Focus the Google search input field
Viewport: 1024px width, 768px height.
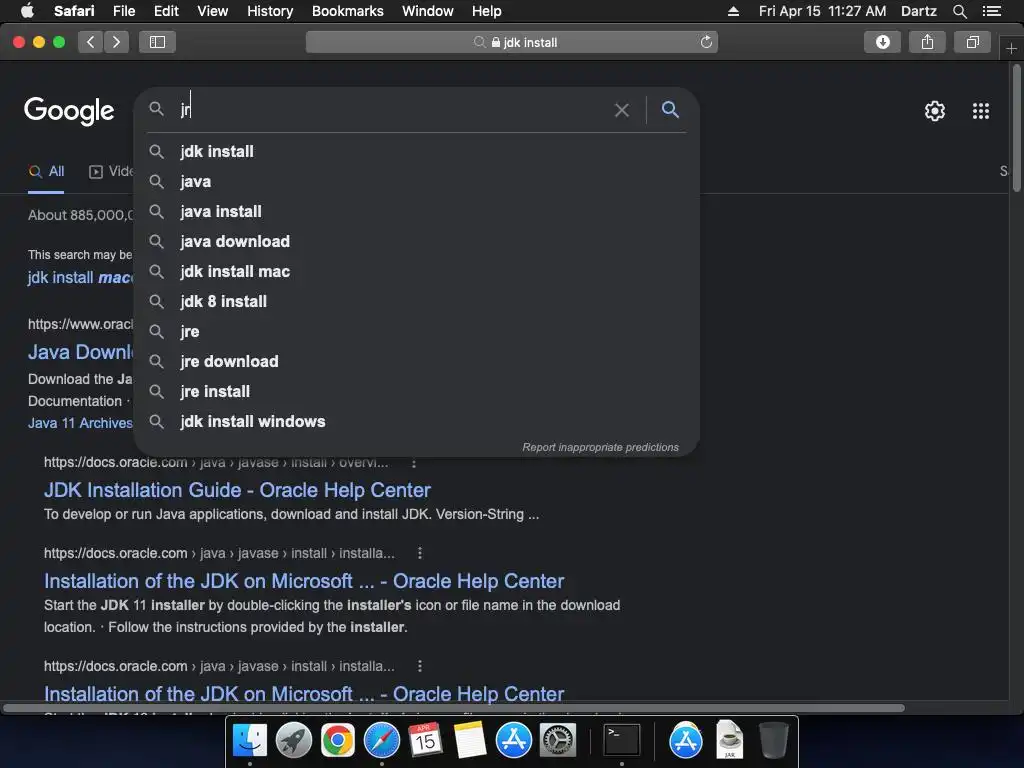392,110
